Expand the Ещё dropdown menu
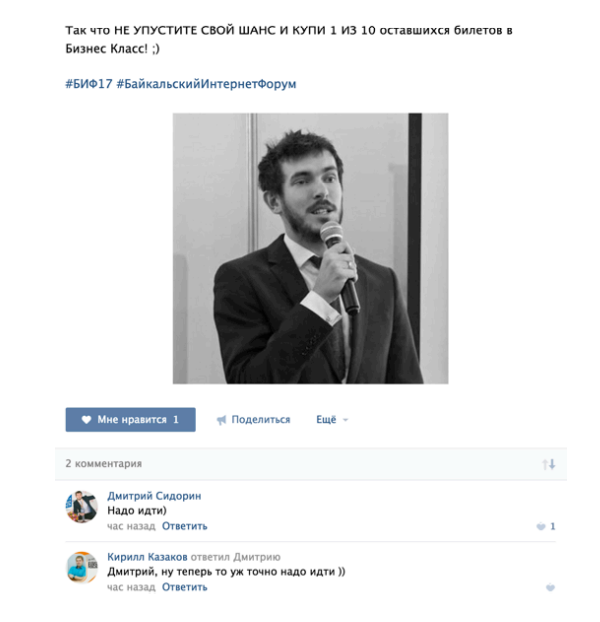Image resolution: width=600 pixels, height=622 pixels. pos(332,419)
